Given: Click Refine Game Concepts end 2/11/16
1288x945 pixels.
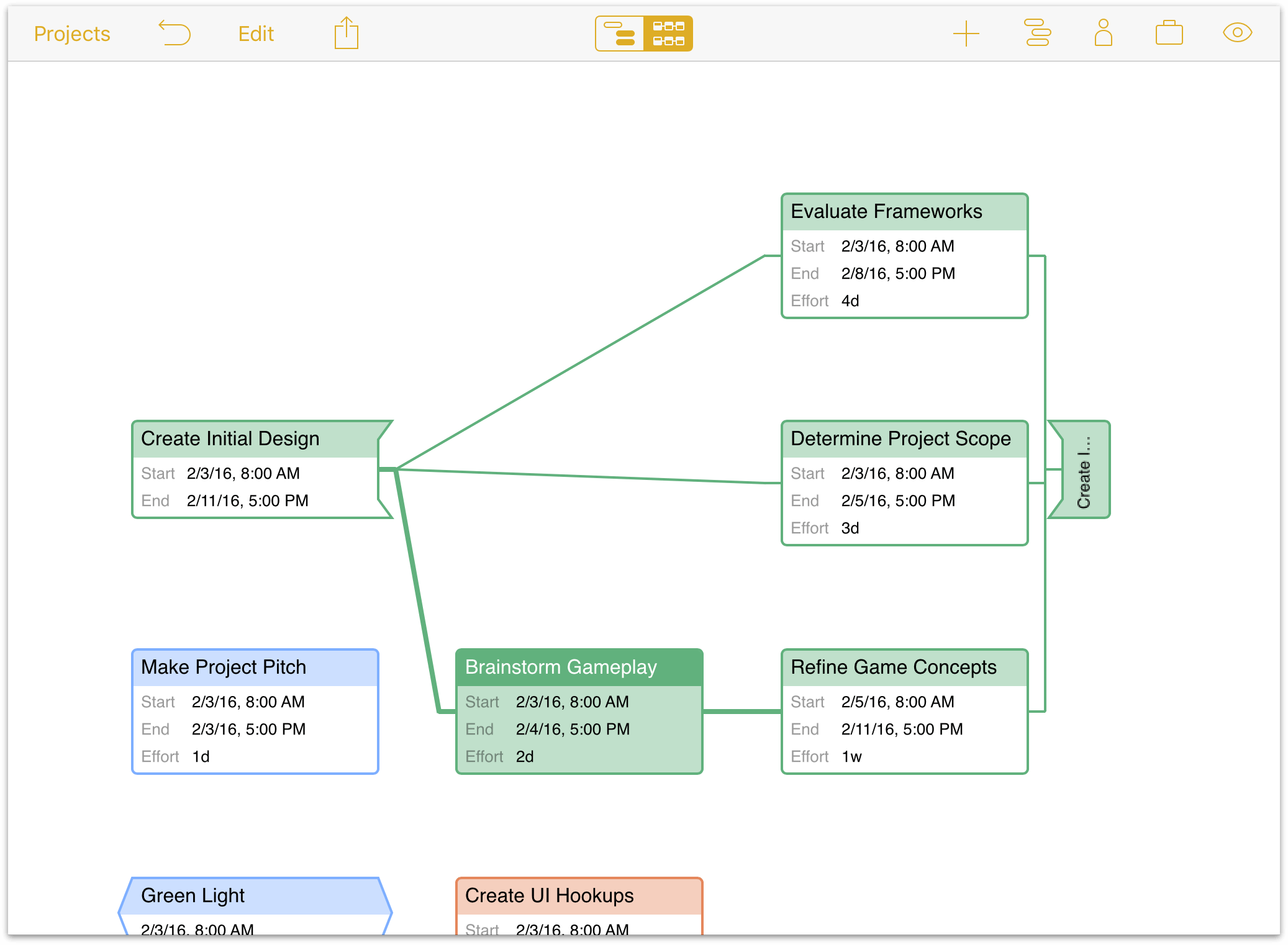Looking at the screenshot, I should [902, 730].
